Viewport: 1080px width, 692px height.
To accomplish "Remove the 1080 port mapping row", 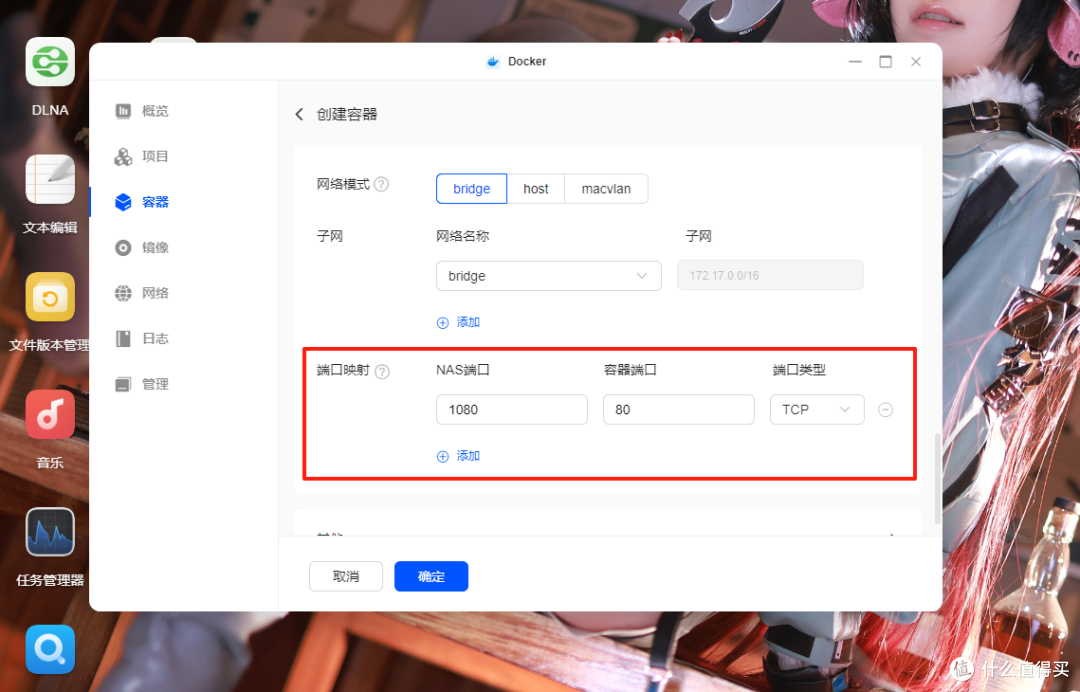I will 886,410.
